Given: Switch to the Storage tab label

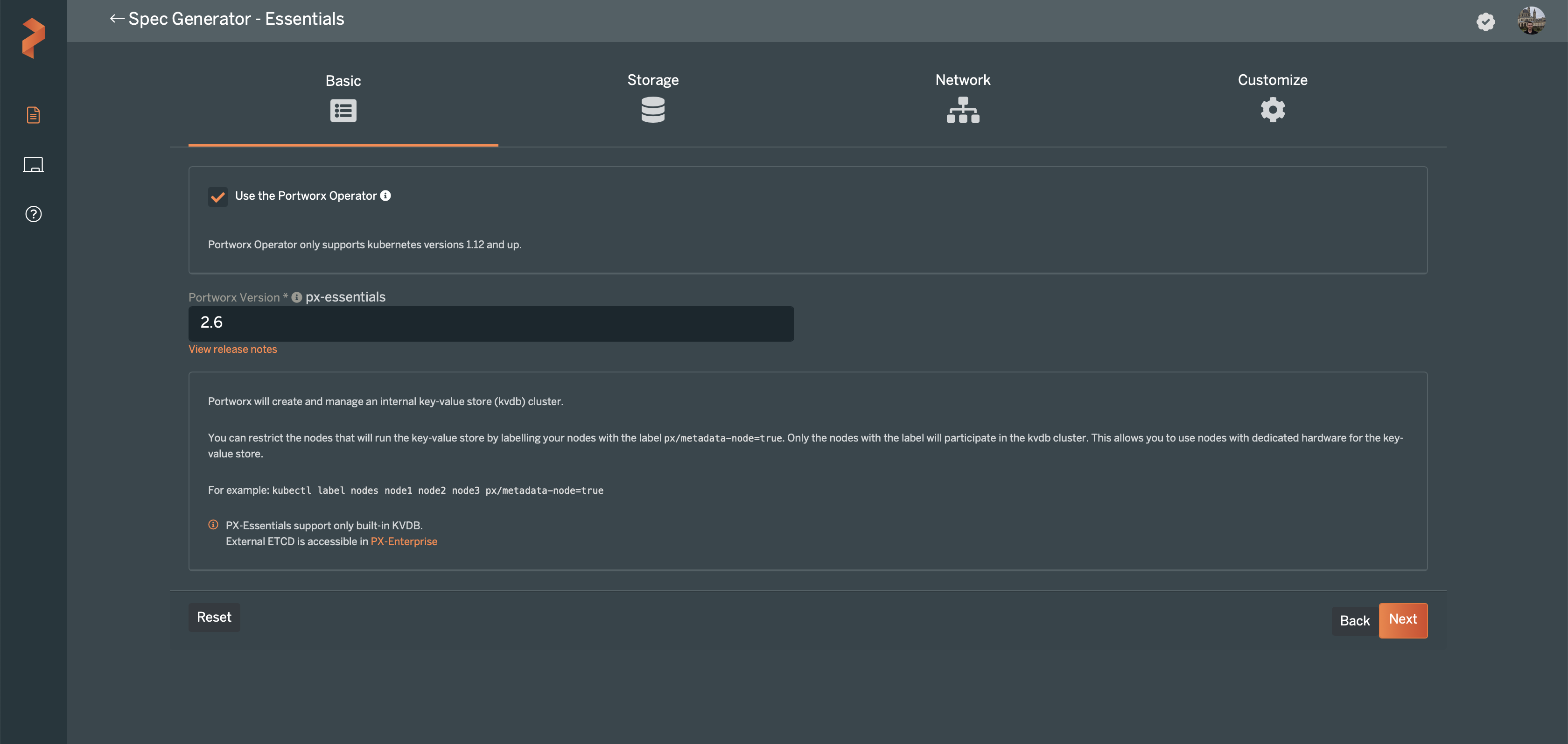Looking at the screenshot, I should coord(652,80).
